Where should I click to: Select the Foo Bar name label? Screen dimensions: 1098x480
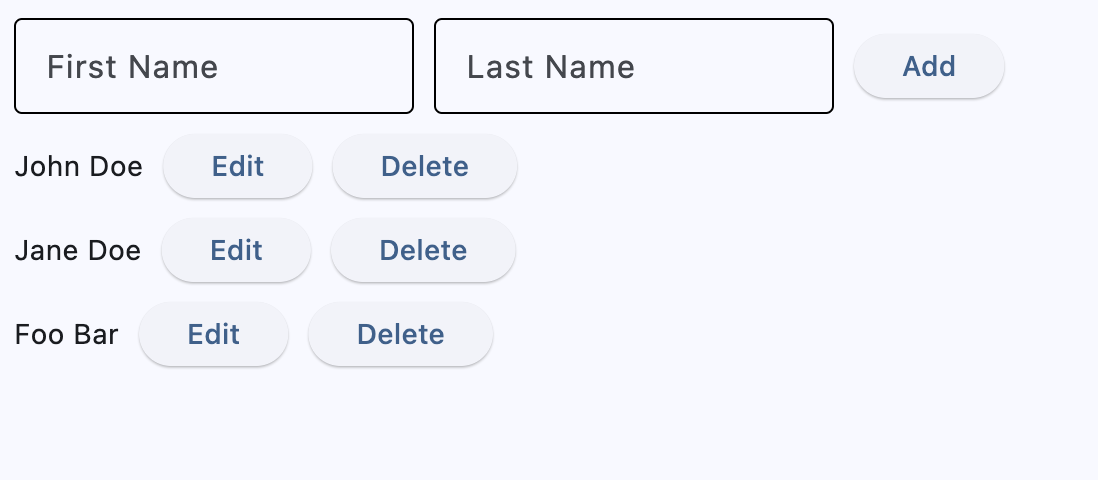[67, 334]
